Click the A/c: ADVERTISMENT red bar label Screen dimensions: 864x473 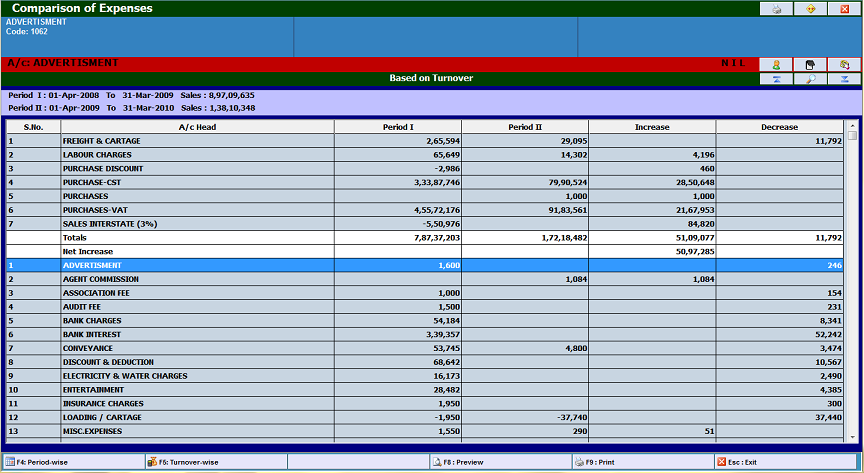pyautogui.click(x=63, y=63)
